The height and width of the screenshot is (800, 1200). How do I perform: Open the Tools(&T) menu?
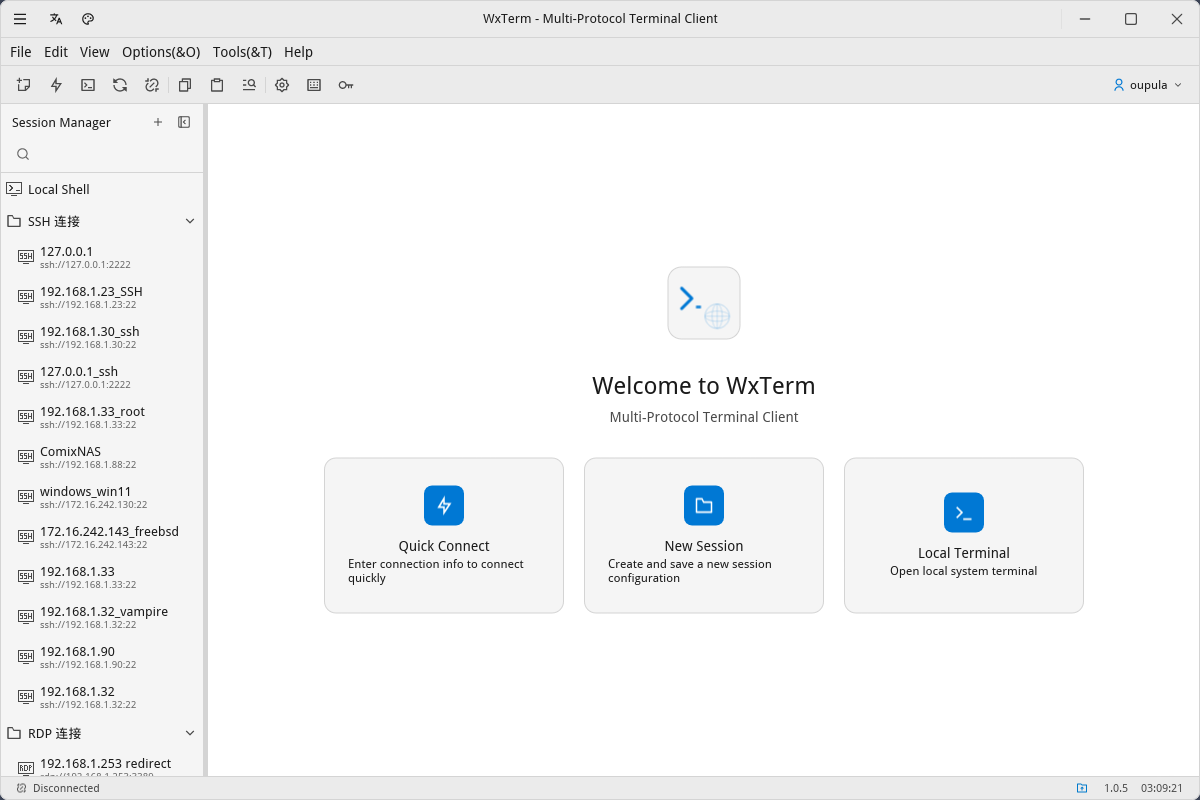pyautogui.click(x=242, y=52)
